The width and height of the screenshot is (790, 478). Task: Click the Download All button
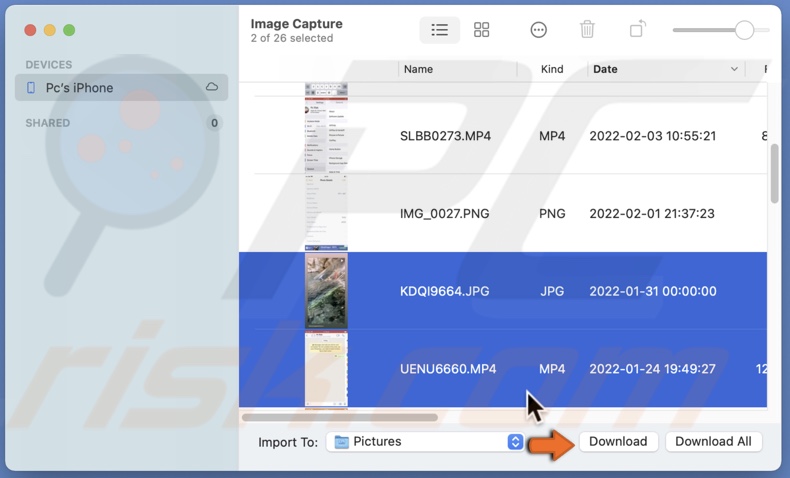713,442
